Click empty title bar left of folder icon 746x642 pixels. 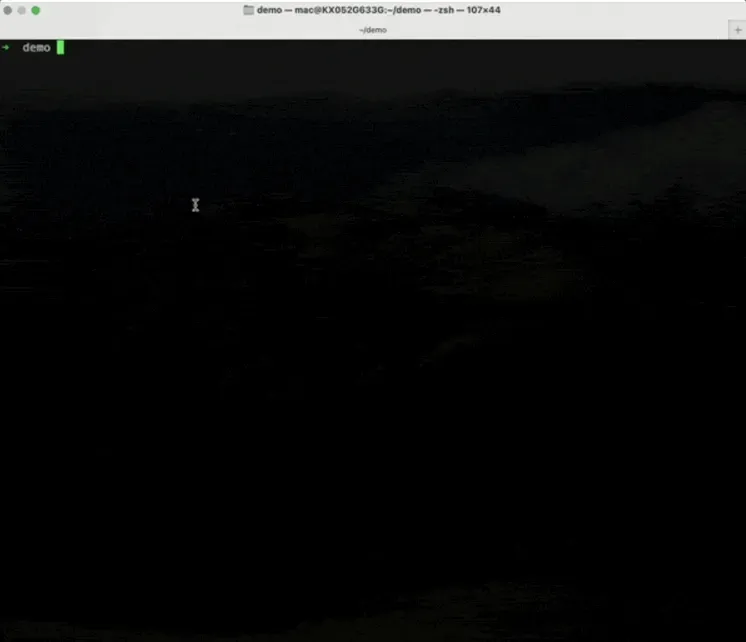(x=142, y=10)
